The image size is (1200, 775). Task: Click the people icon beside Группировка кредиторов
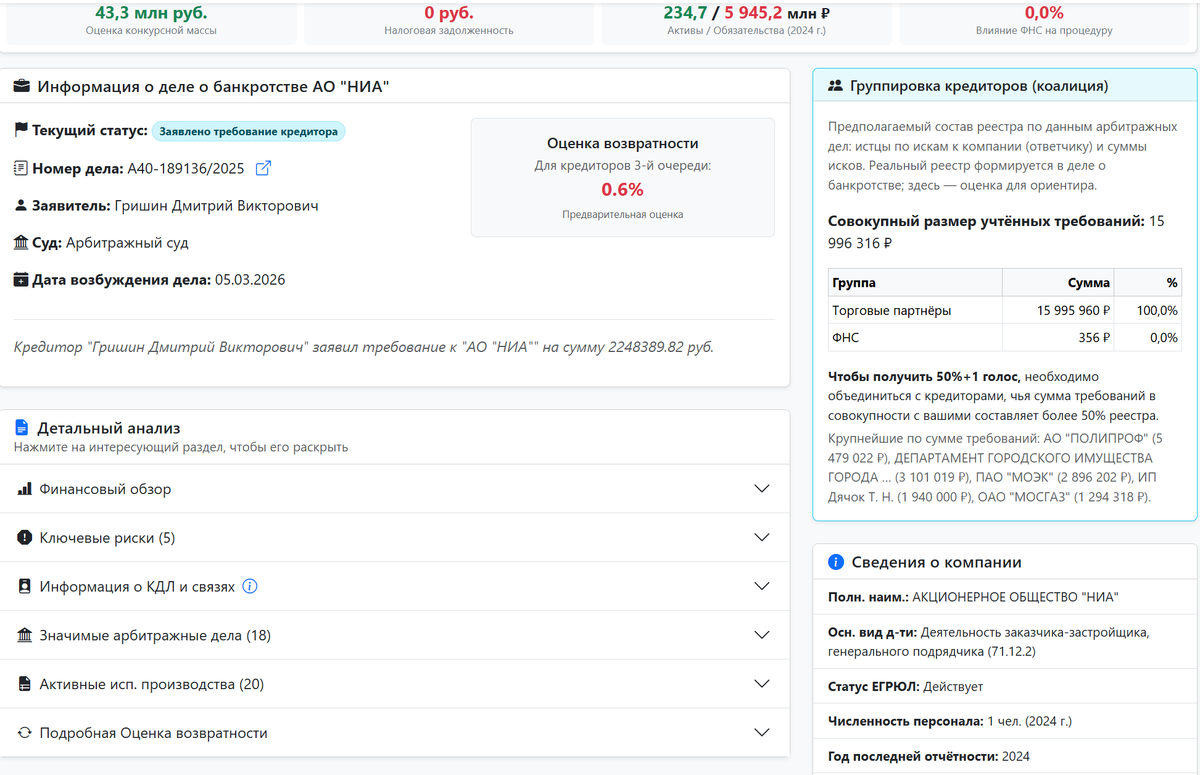tap(836, 86)
